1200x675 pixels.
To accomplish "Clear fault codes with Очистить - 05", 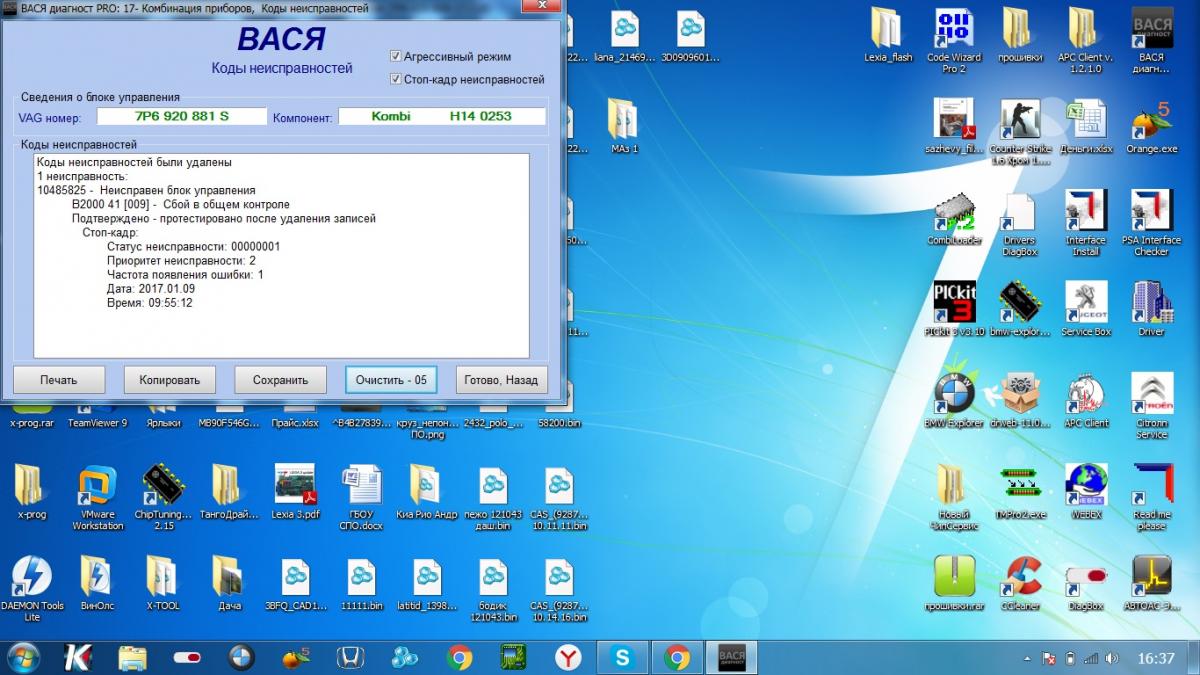I will point(391,380).
